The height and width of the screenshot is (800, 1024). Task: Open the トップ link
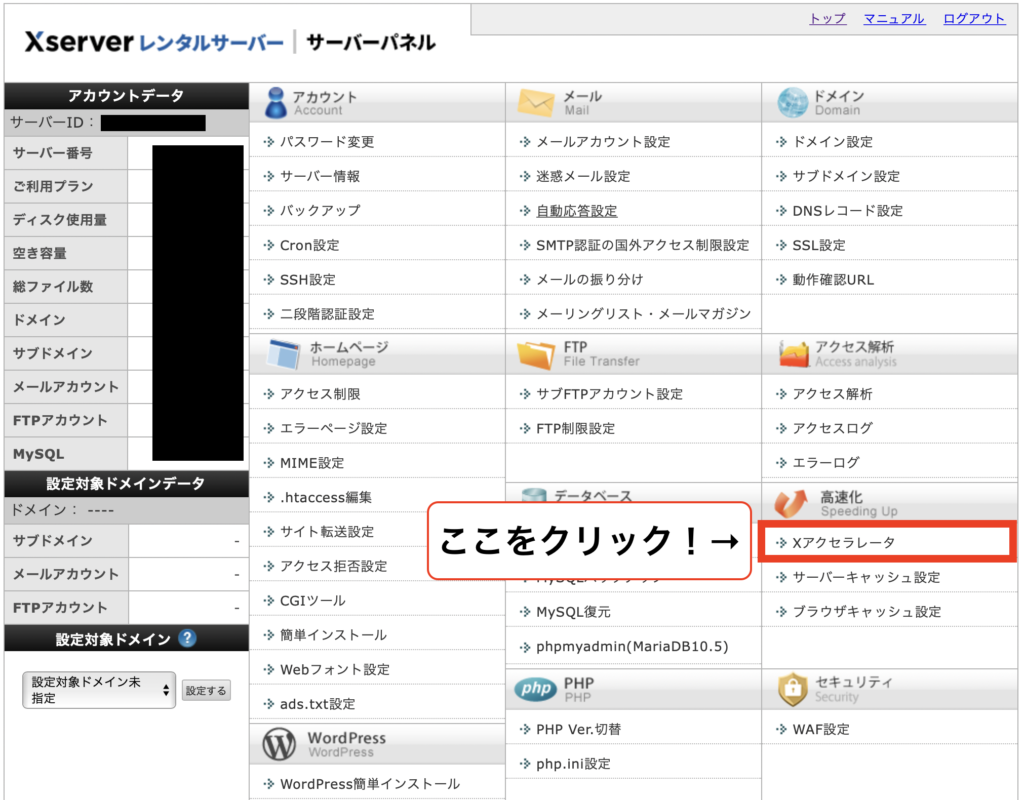pos(827,19)
